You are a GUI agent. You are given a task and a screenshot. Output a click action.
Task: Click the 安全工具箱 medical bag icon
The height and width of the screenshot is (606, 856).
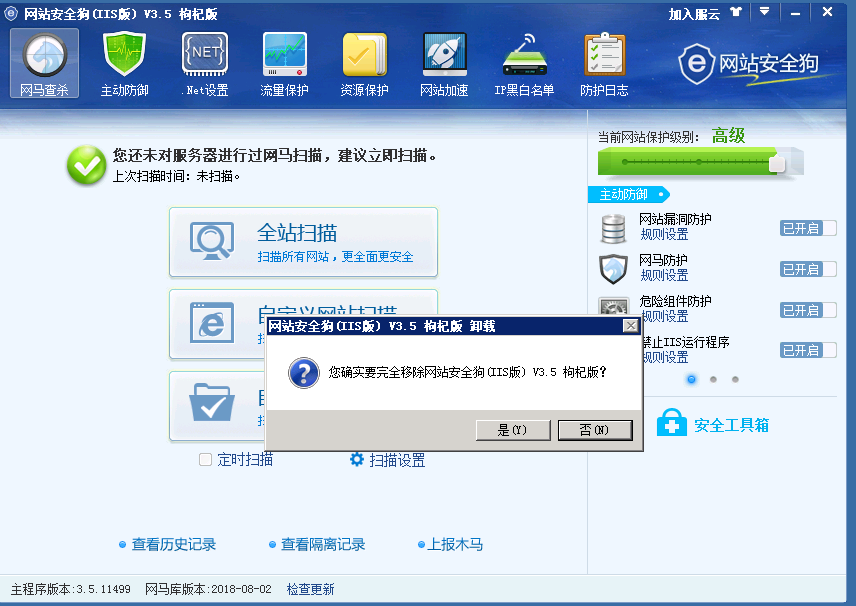click(x=671, y=423)
